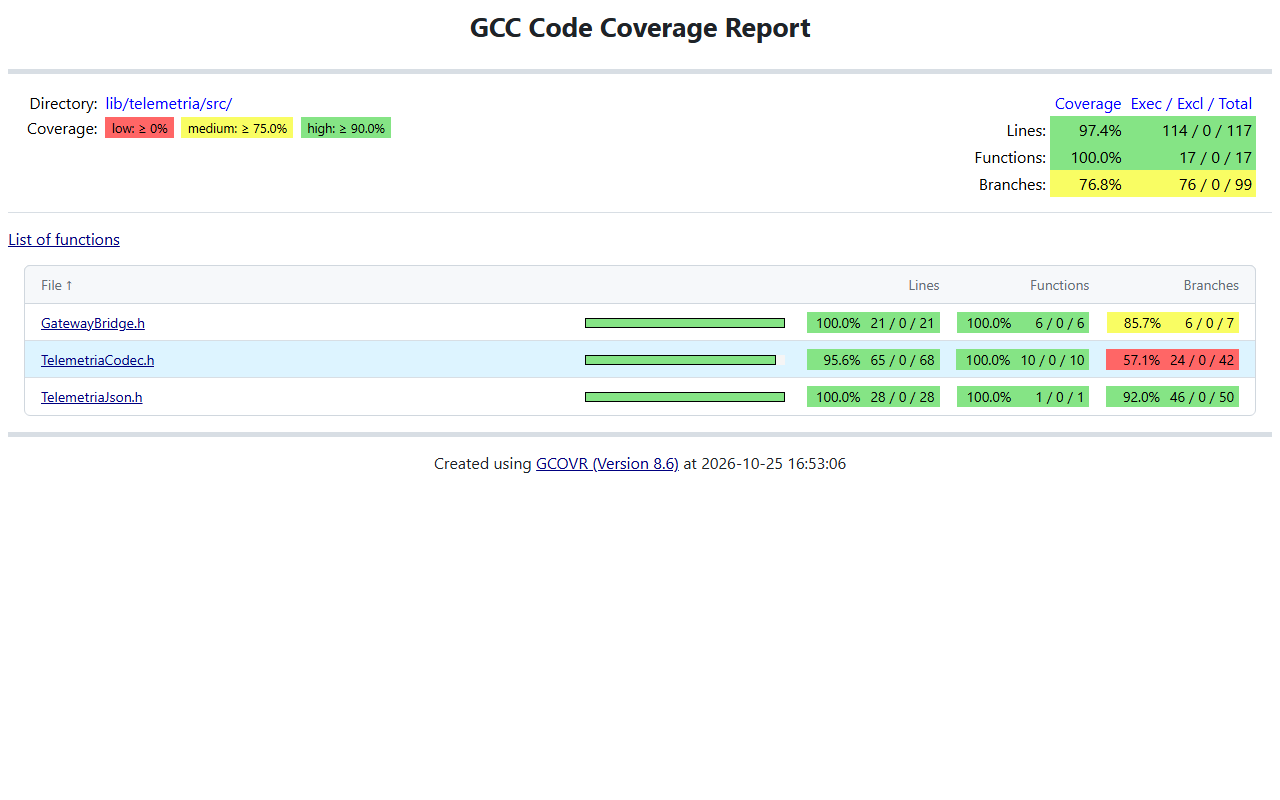Open TelemetriaCodec.h coverage details
The height and width of the screenshot is (800, 1280).
click(97, 360)
